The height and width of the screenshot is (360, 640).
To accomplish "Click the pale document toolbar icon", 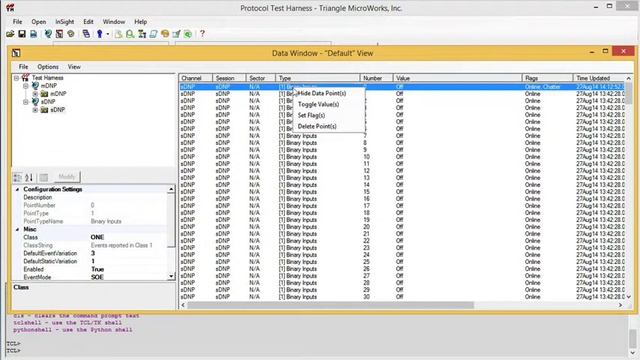I will (118, 34).
